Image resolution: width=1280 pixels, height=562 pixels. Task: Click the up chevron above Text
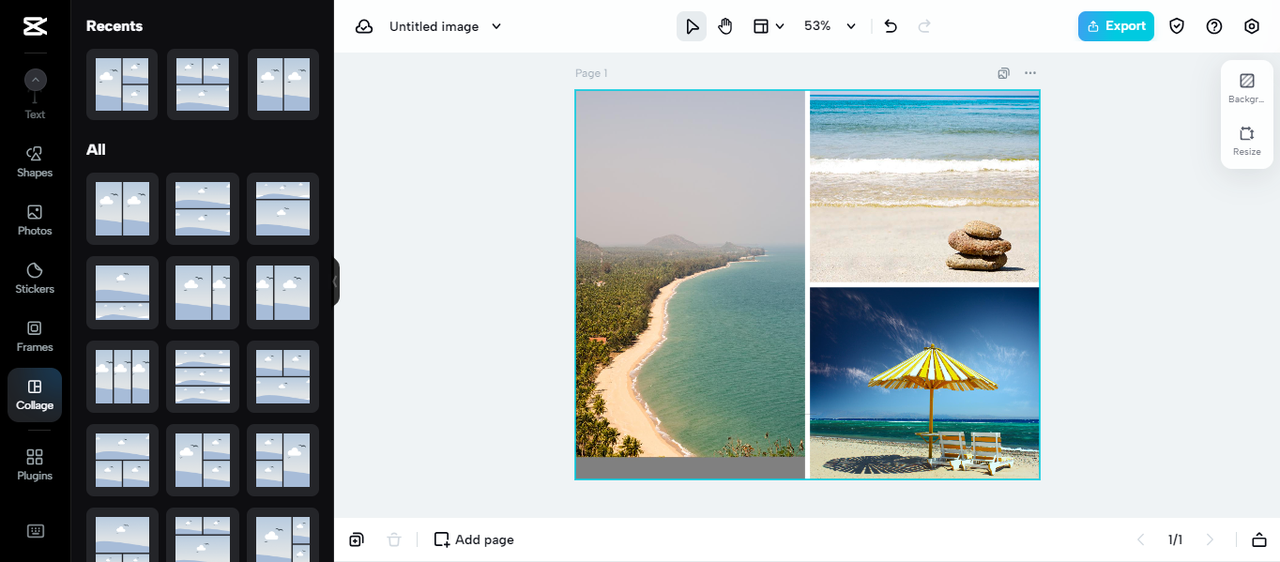click(35, 79)
